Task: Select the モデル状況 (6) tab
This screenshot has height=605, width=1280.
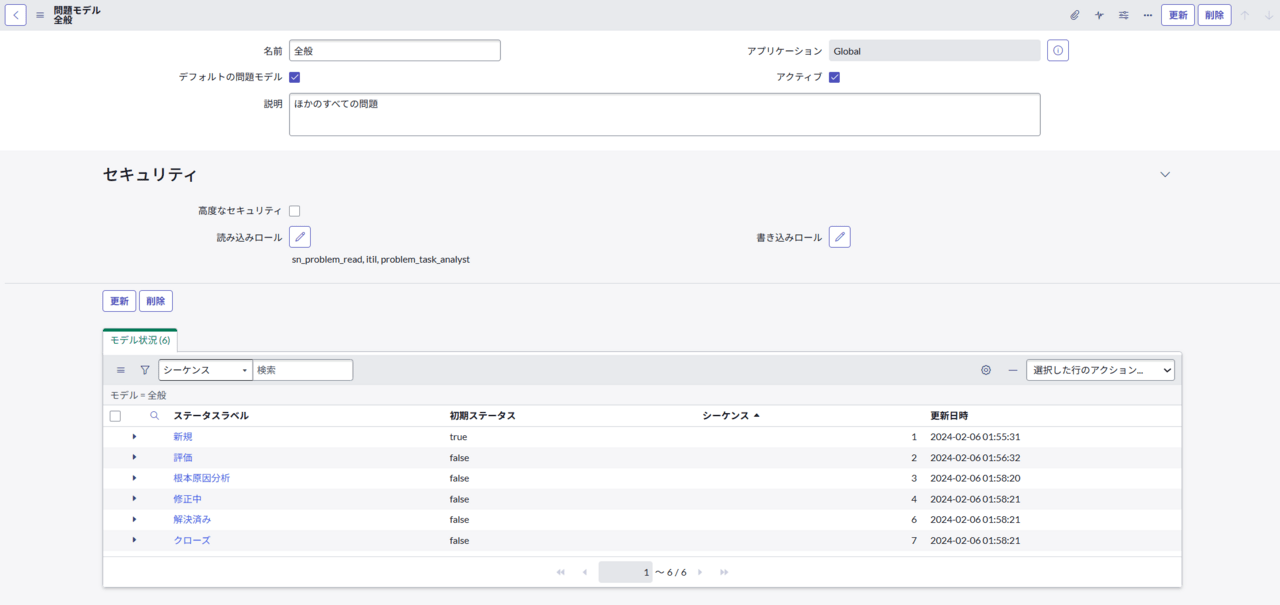Action: [140, 340]
